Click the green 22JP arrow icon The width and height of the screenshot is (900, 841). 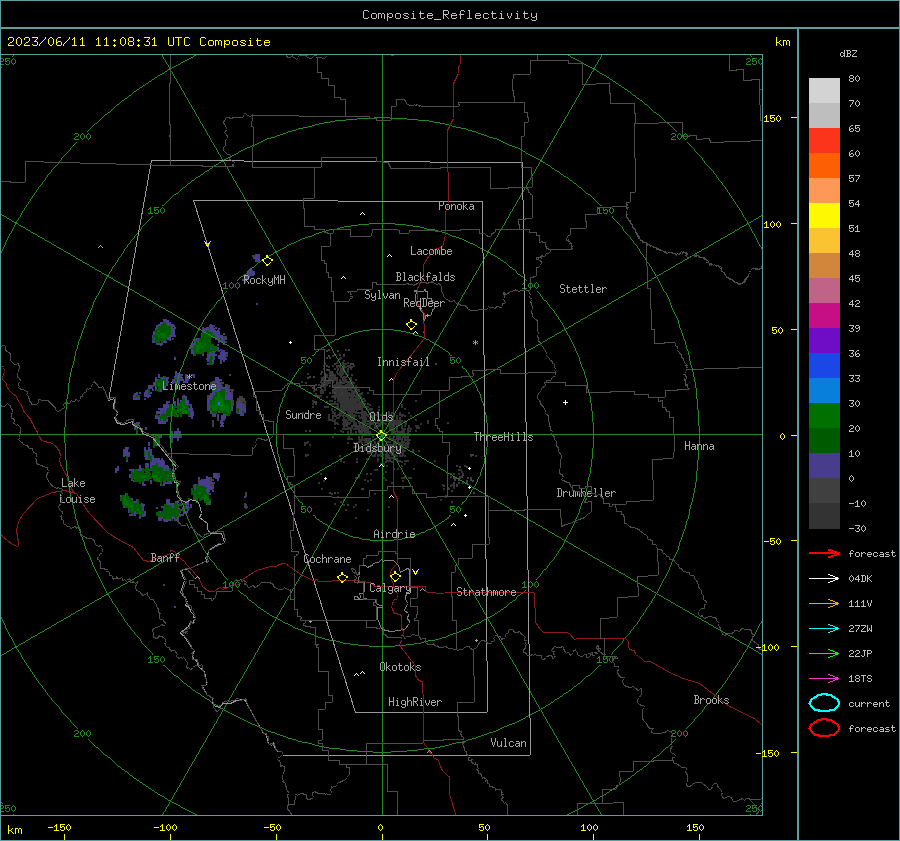tap(824, 653)
